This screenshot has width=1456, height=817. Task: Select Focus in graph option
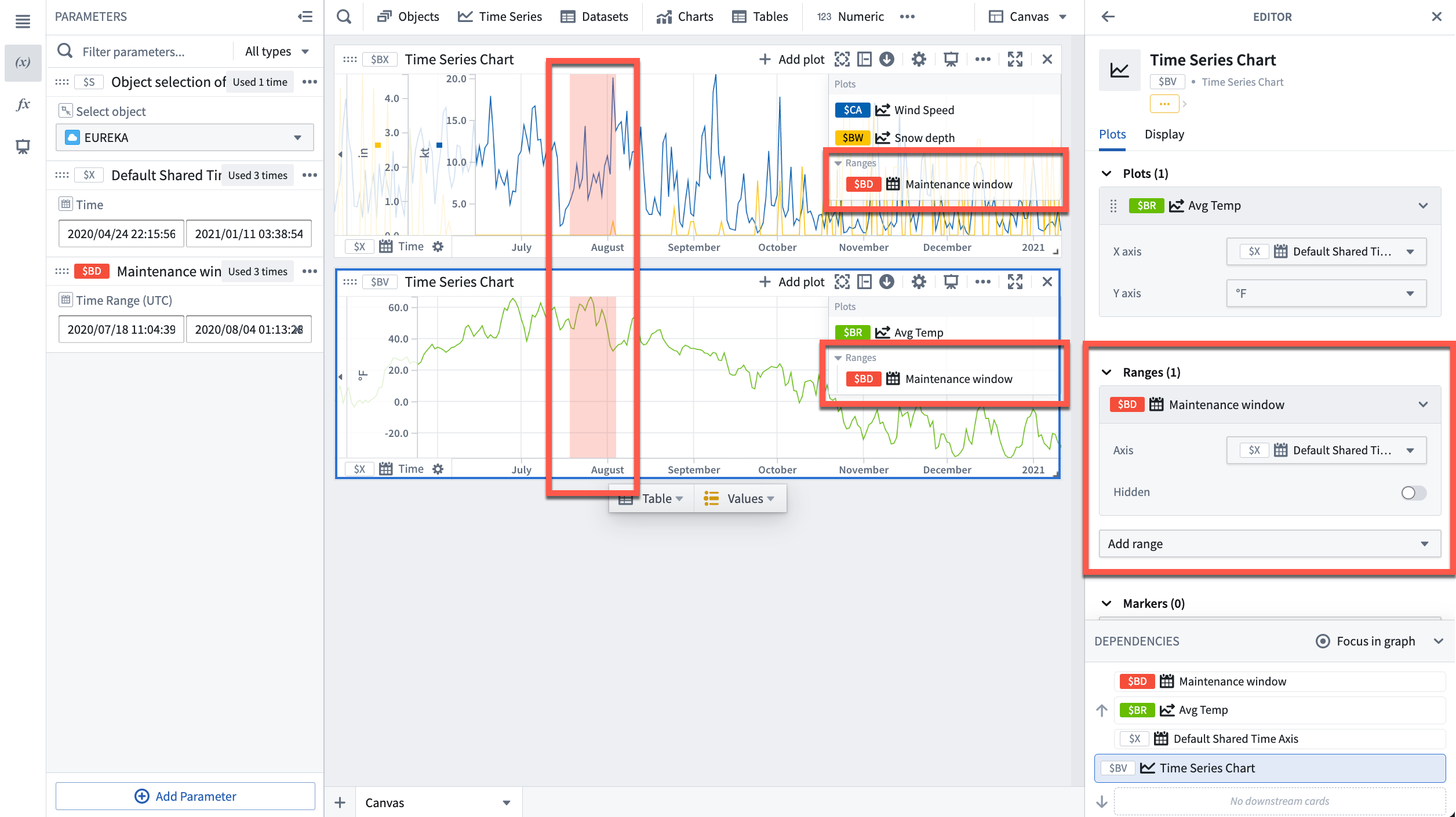pyautogui.click(x=1366, y=641)
